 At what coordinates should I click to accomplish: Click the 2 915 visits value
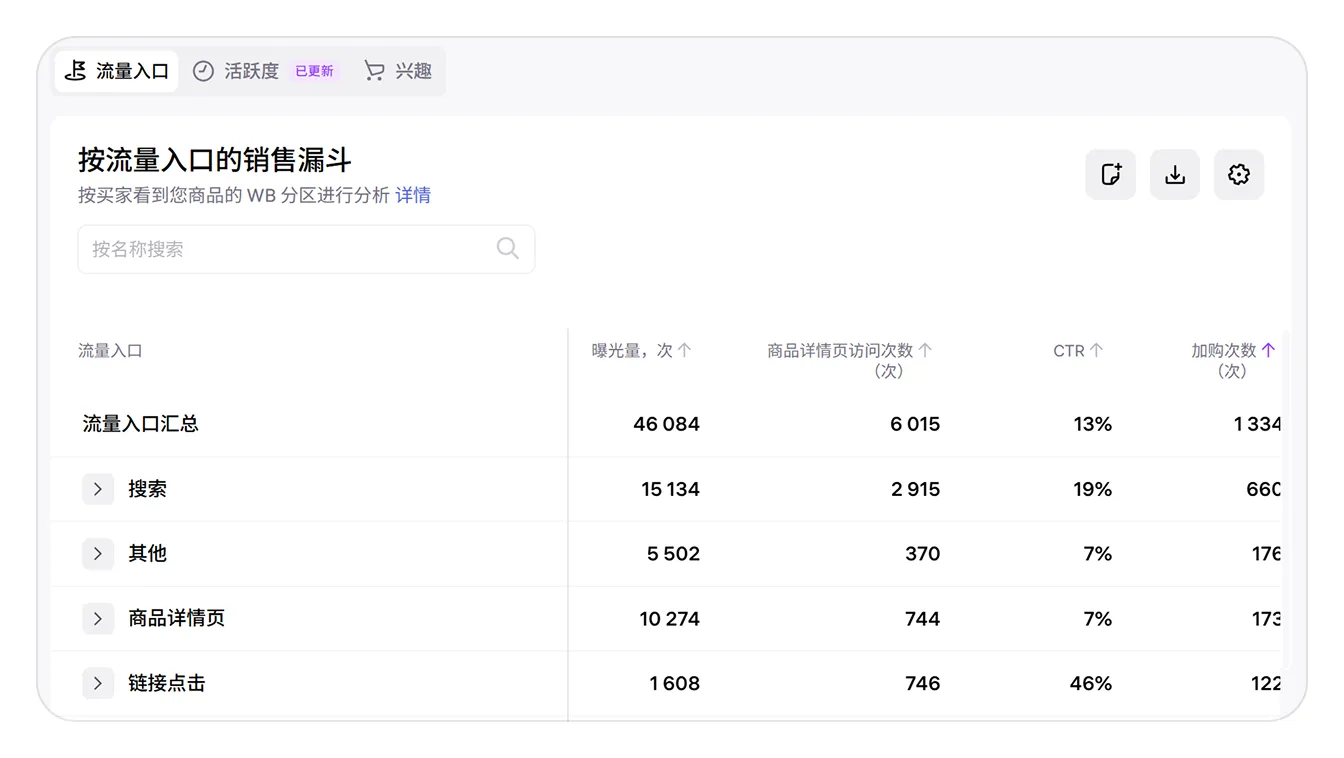click(916, 489)
